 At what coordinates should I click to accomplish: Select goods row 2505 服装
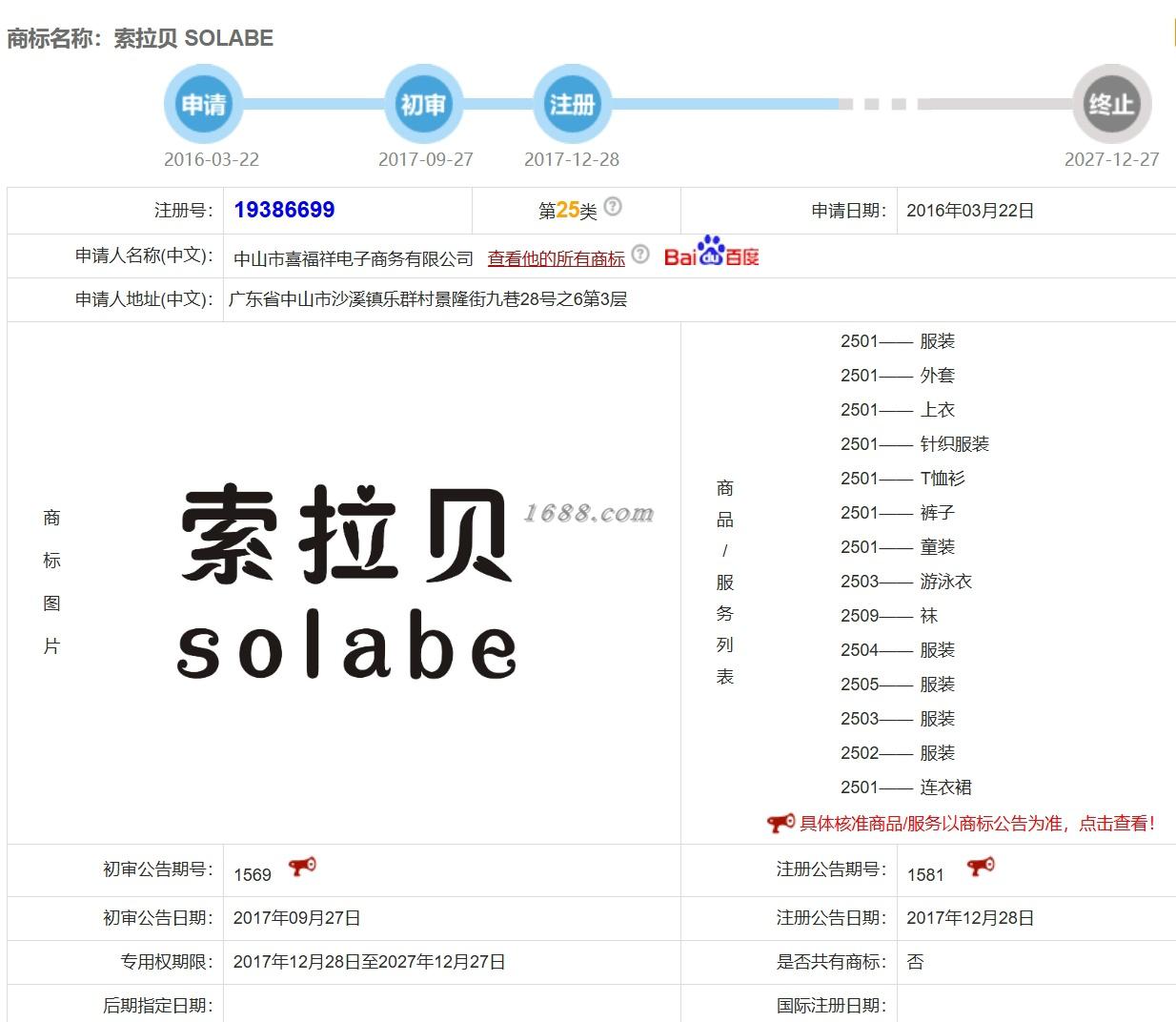tap(897, 685)
